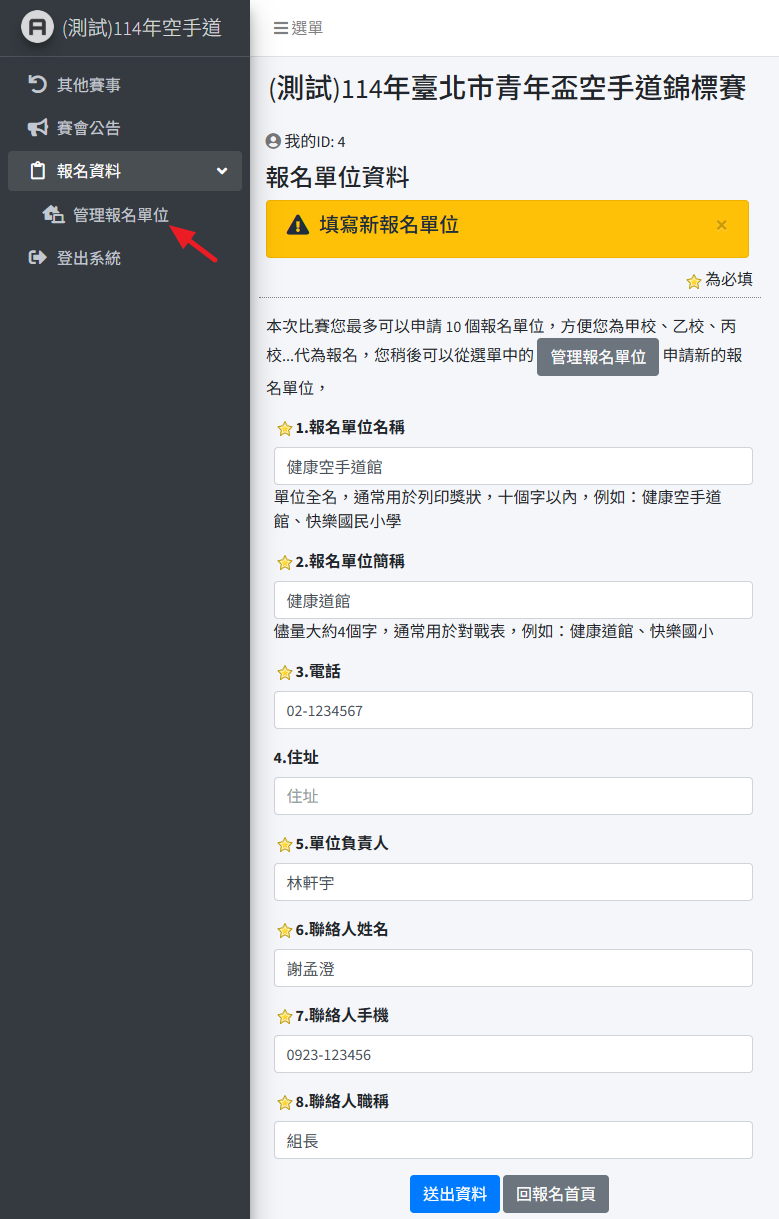This screenshot has width=779, height=1219.
Task: Click the undo icon beside 其他賽事
Action: click(38, 85)
